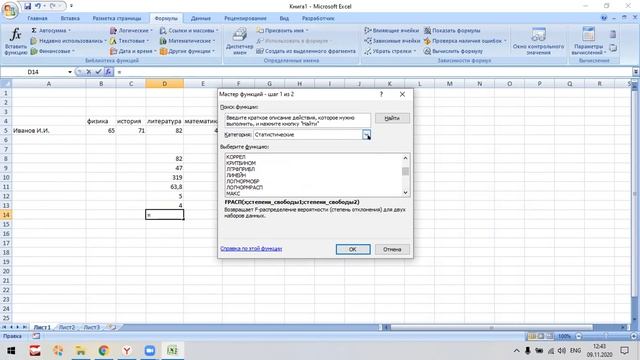Save workbook via quick access toolbar
Image resolution: width=640 pixels, height=360 pixels.
click(x=27, y=6)
